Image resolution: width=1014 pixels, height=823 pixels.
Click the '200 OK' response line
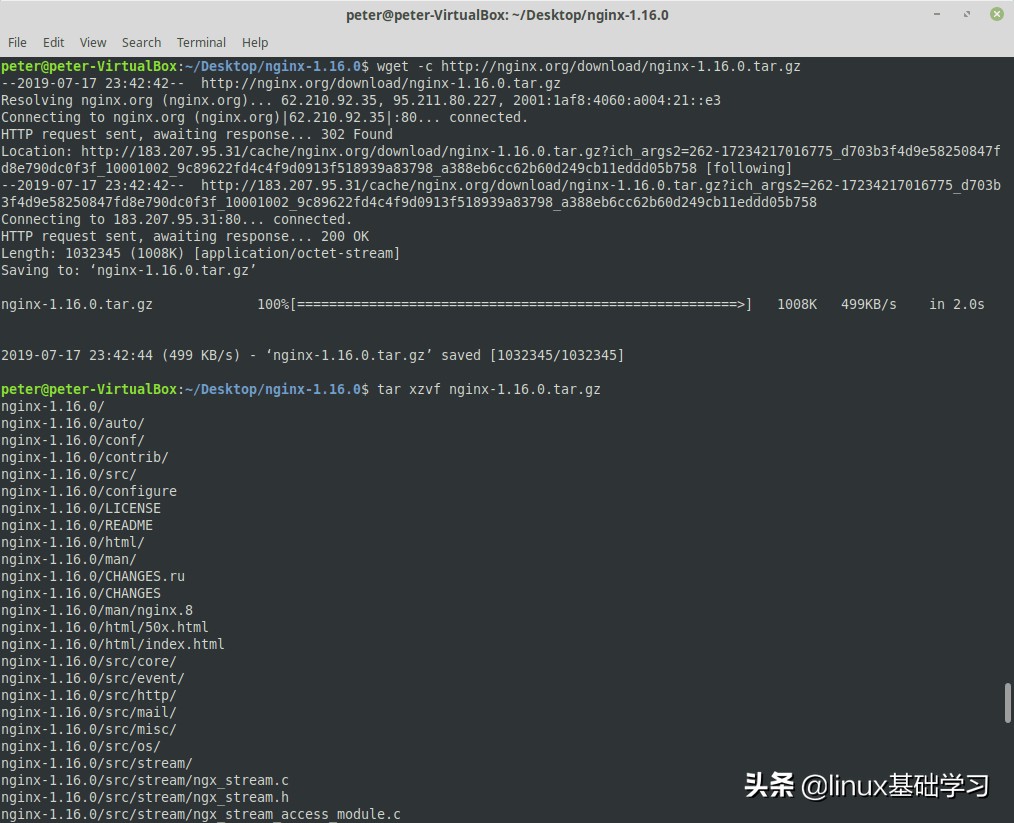185,237
